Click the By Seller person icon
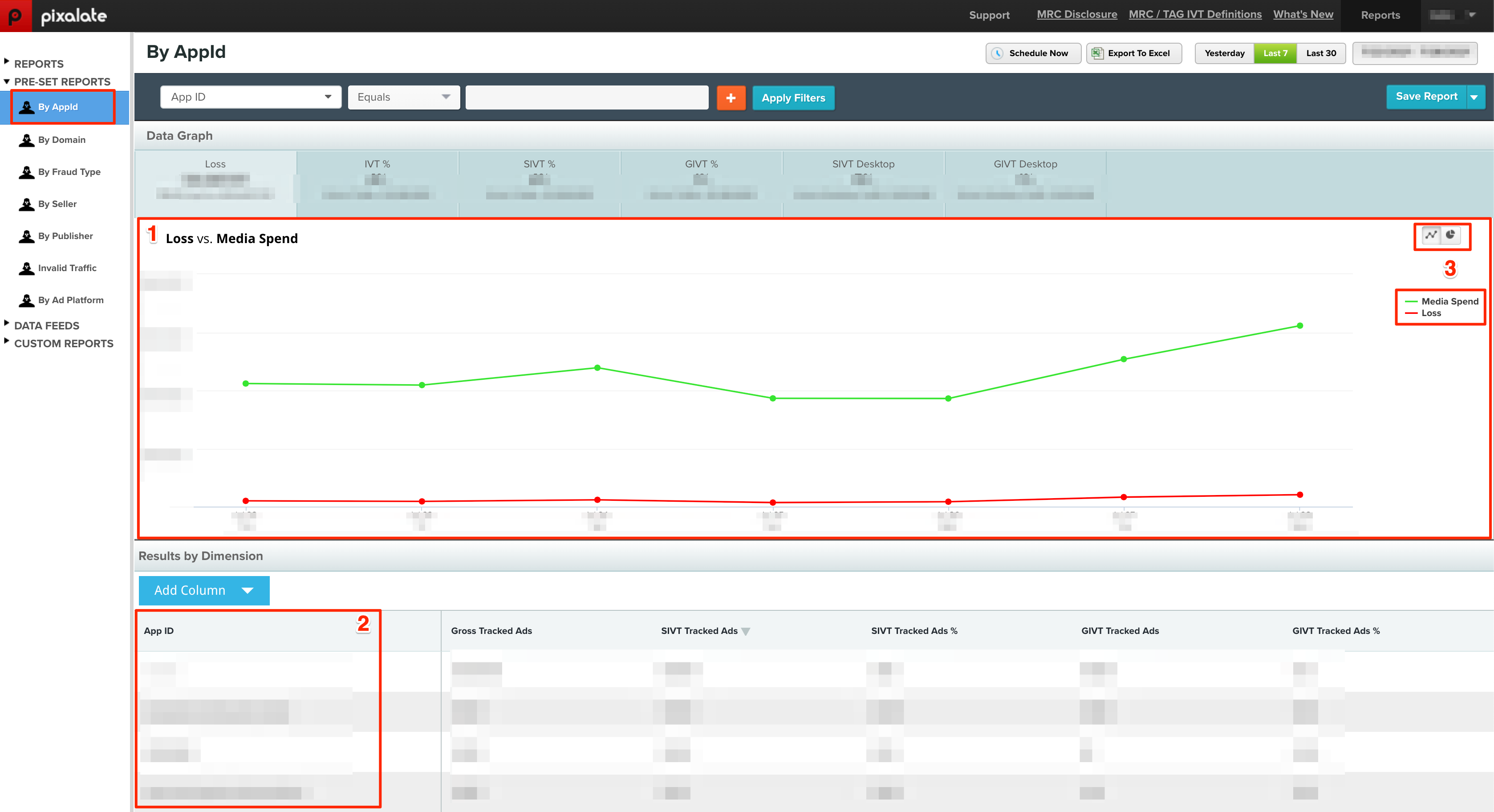 [27, 204]
